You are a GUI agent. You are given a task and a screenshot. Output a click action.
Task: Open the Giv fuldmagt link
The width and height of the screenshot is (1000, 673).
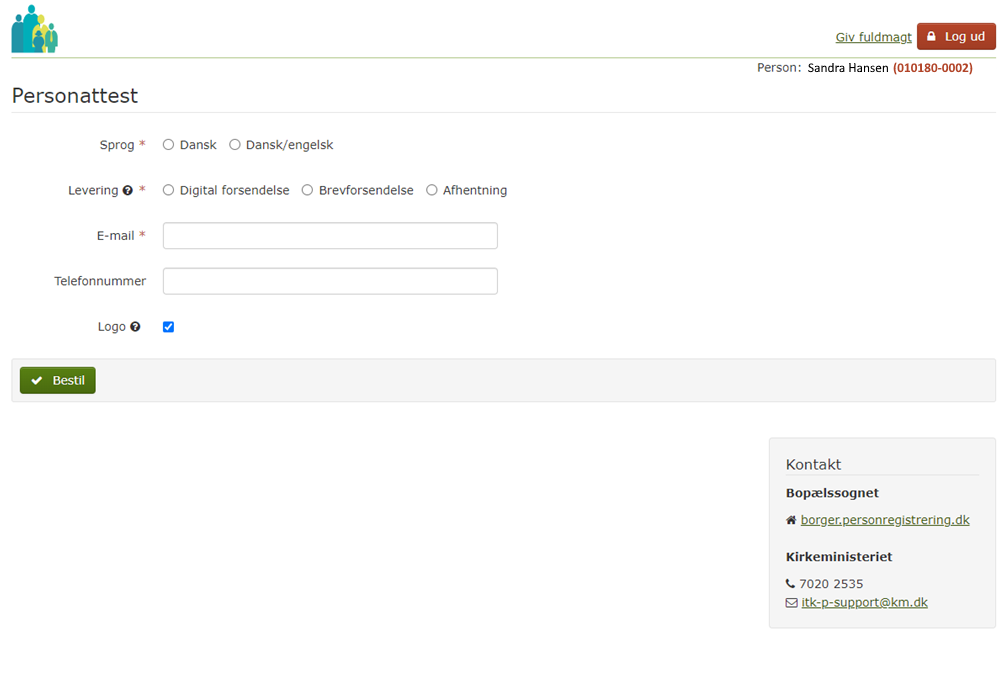click(873, 37)
